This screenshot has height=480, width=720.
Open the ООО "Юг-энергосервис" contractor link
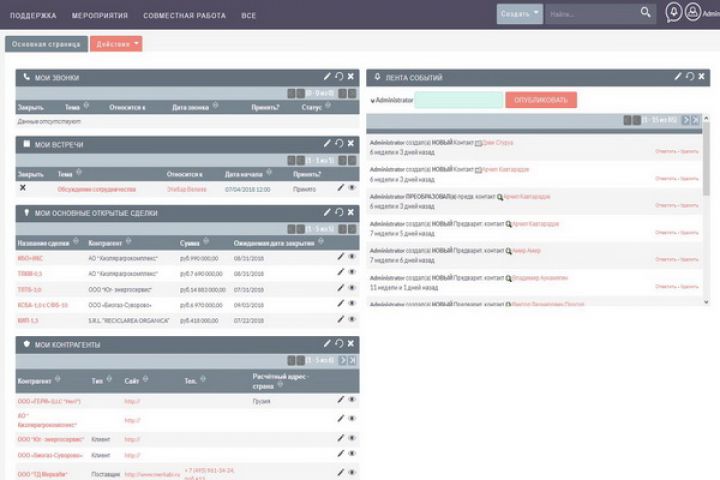pyautogui.click(x=51, y=439)
